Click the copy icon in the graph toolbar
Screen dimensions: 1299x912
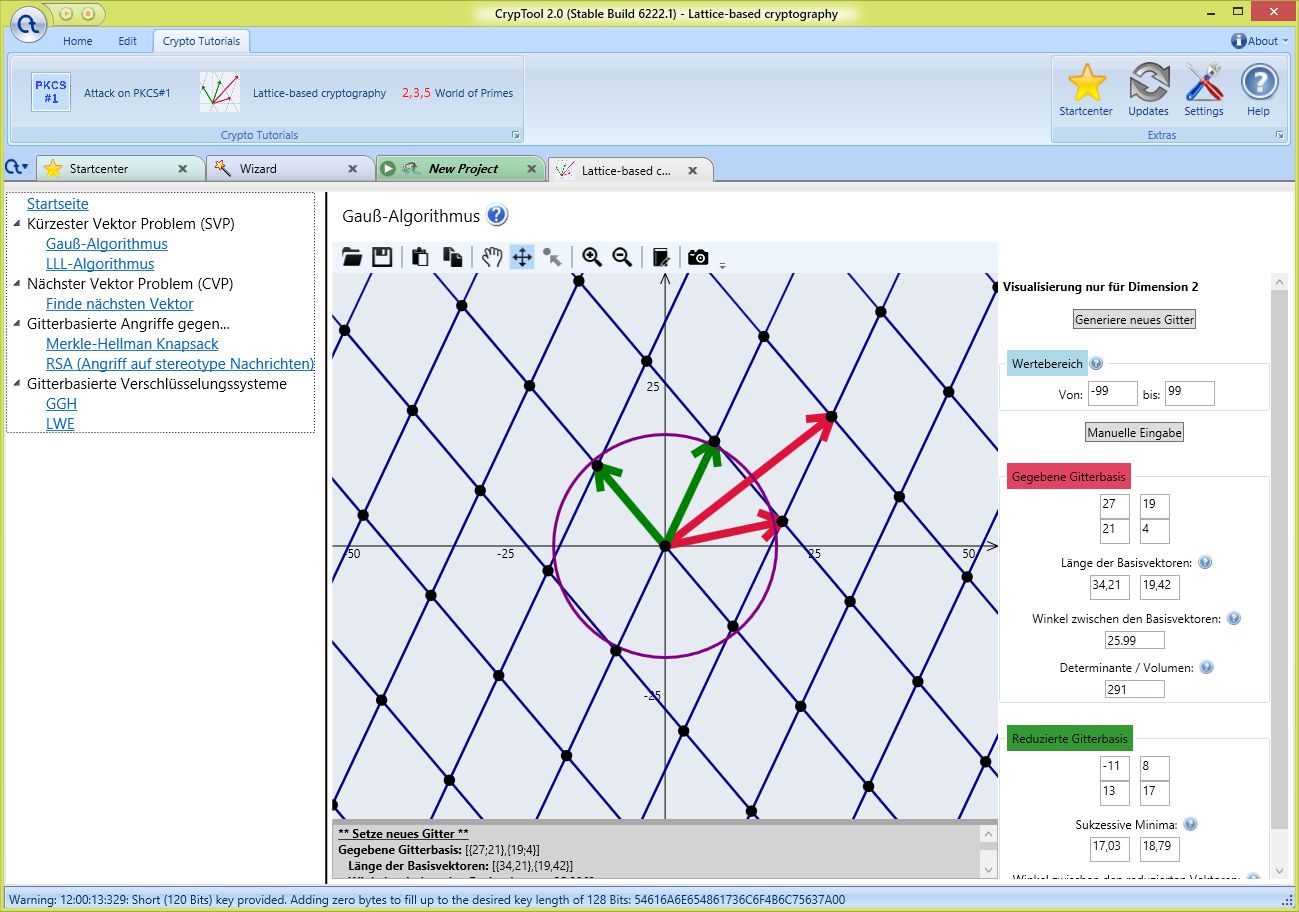[451, 257]
